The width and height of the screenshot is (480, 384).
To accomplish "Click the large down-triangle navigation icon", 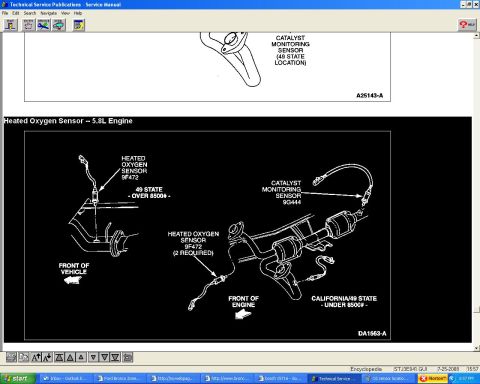I will coord(104,358).
